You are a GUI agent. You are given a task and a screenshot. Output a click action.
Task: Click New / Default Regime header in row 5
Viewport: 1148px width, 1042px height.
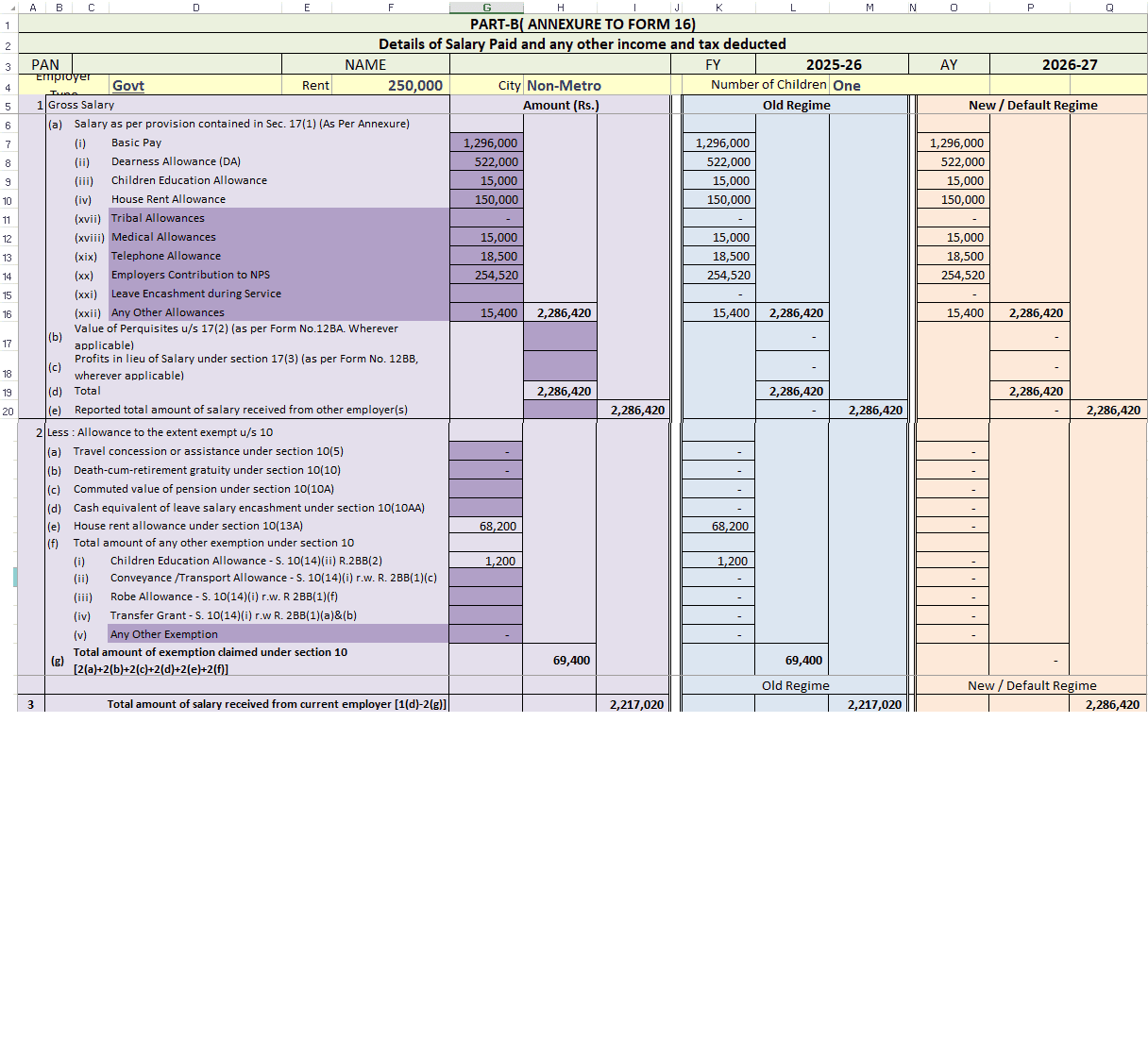tap(1032, 106)
